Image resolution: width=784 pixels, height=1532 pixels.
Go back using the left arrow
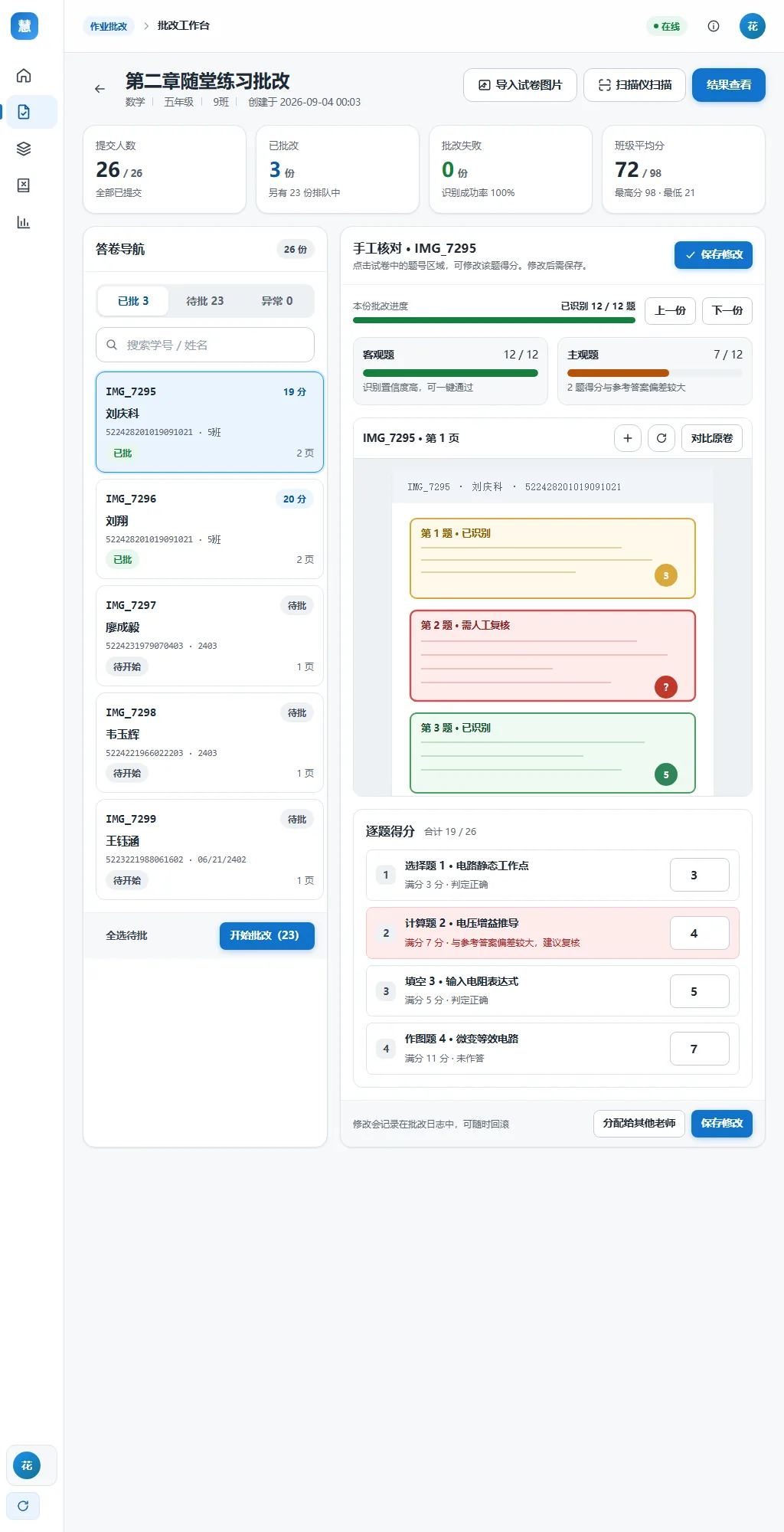[x=100, y=89]
